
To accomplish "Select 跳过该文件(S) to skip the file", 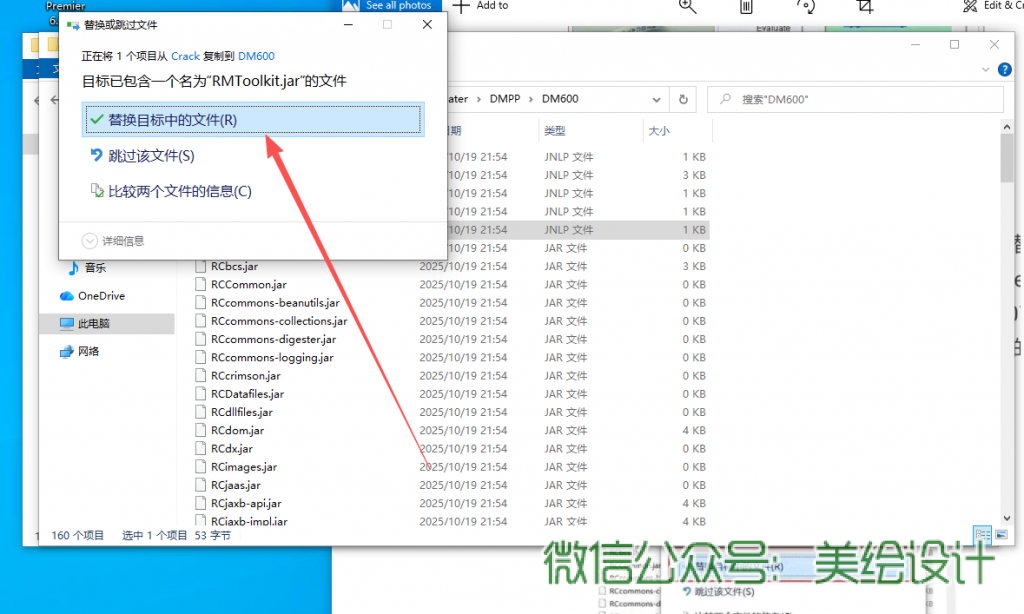I will [x=151, y=156].
